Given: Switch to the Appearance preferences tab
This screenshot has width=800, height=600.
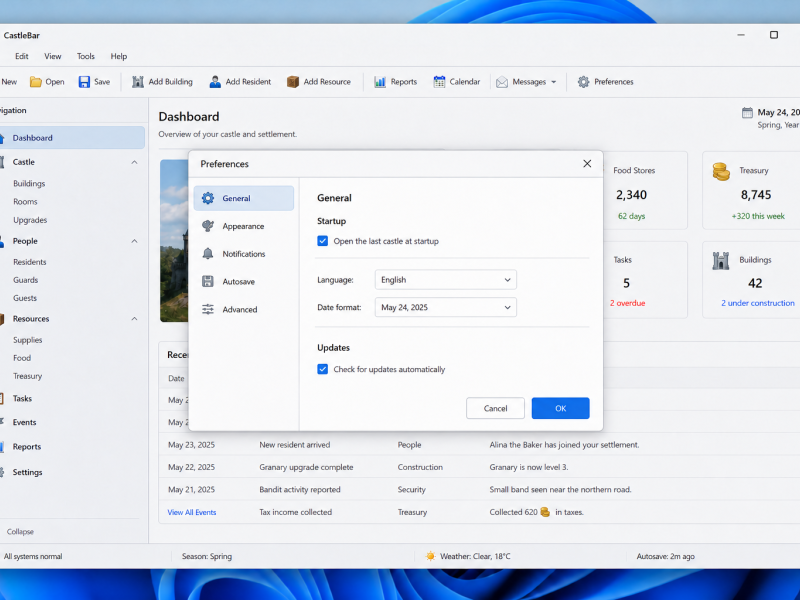Looking at the screenshot, I should [243, 226].
